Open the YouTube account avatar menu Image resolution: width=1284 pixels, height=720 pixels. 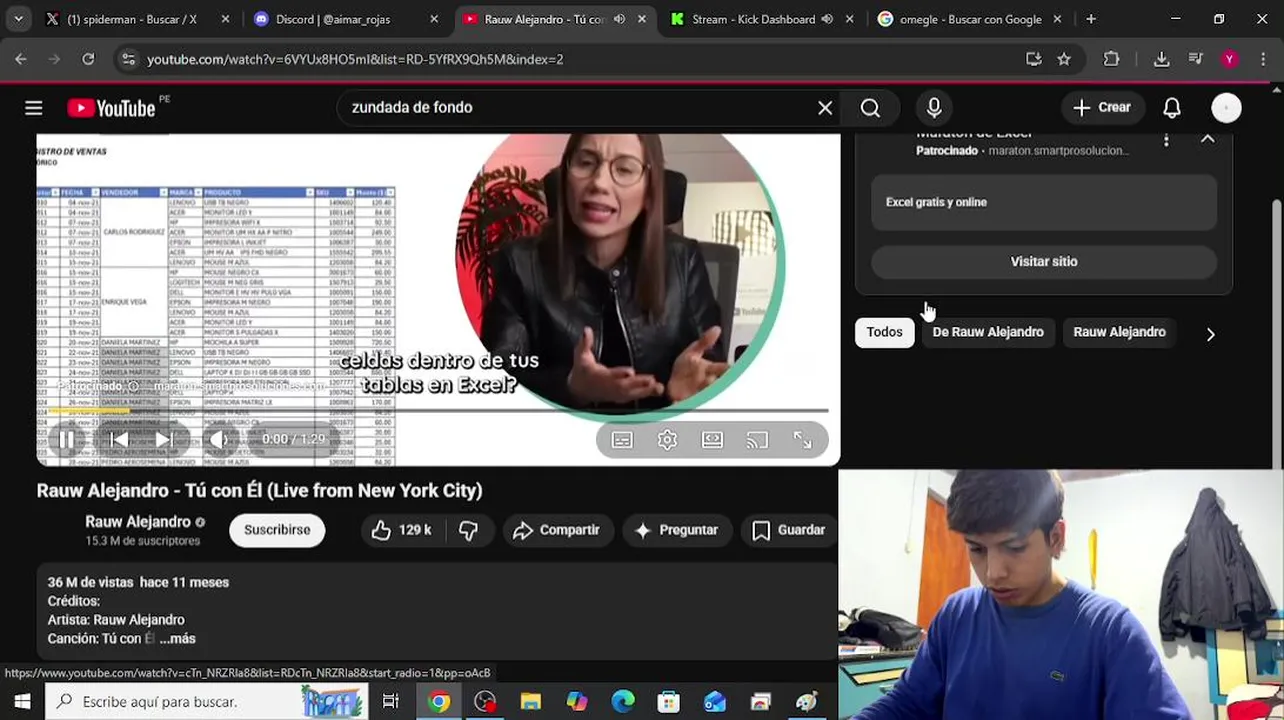click(x=1226, y=108)
